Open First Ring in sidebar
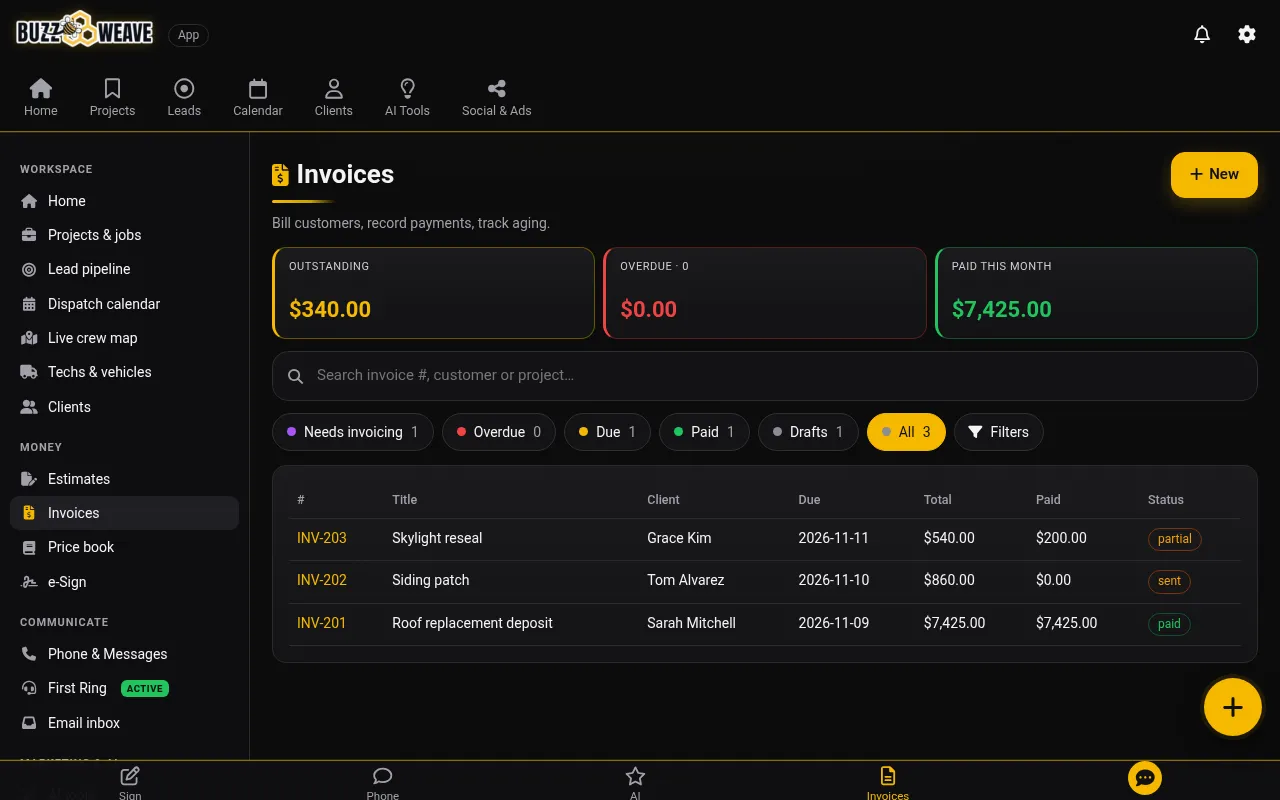The width and height of the screenshot is (1280, 800). point(124,688)
